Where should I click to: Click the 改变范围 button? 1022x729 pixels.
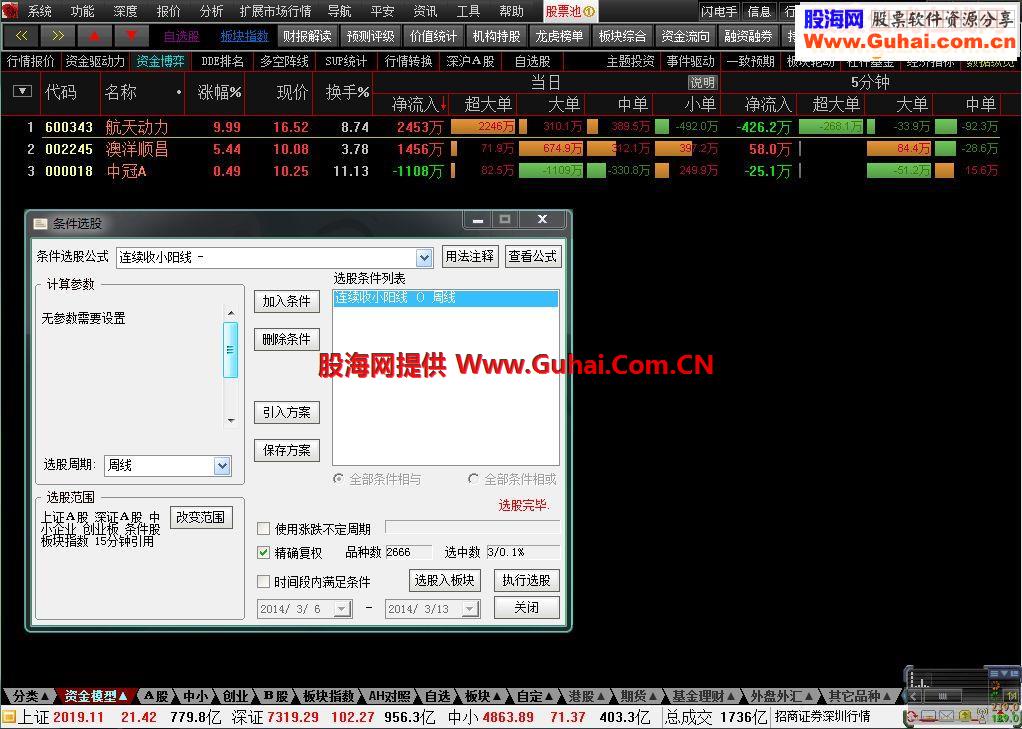201,517
